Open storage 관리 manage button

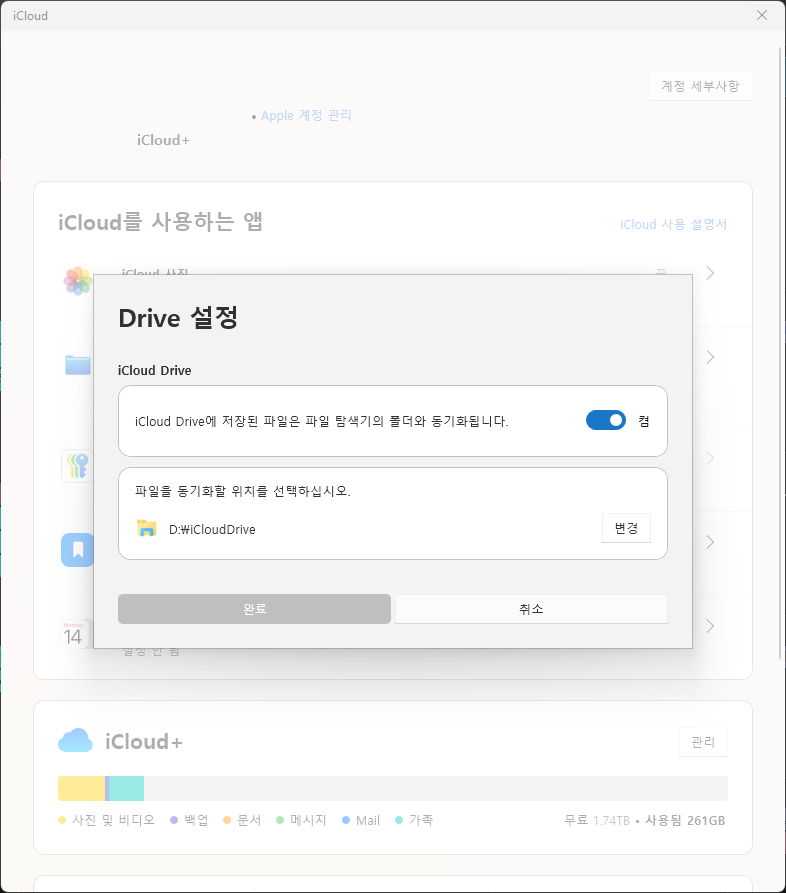pos(703,742)
